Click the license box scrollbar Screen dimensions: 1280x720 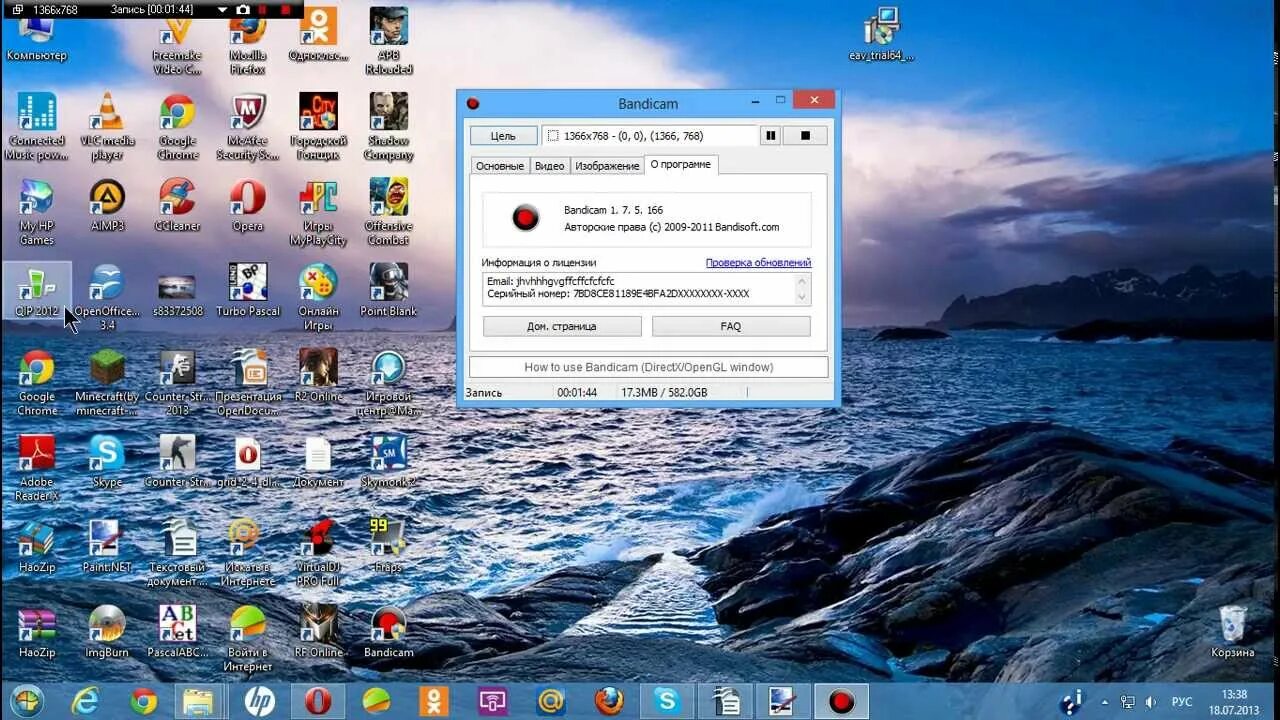tap(802, 289)
